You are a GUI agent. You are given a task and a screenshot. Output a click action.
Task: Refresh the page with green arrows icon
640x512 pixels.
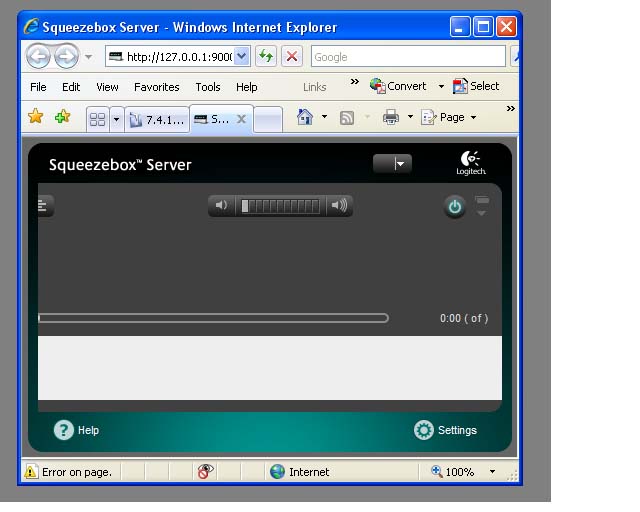[266, 56]
